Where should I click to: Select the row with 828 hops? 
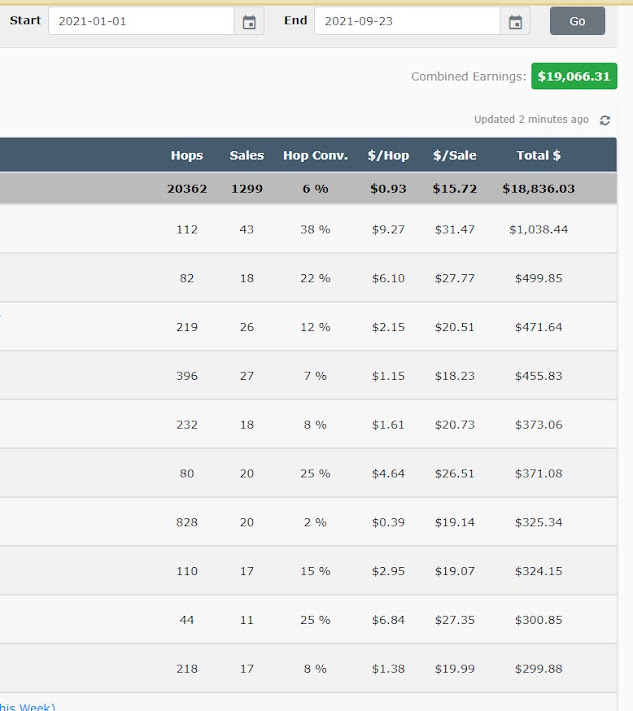[x=308, y=522]
